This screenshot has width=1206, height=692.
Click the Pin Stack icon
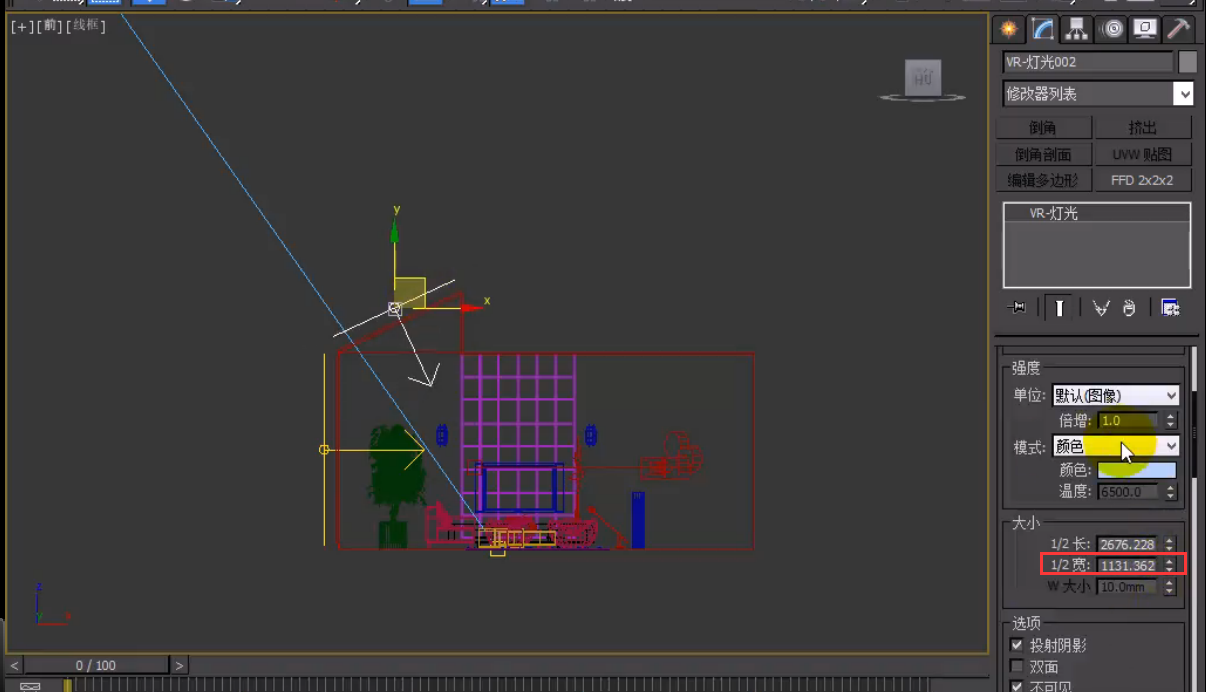[1018, 308]
